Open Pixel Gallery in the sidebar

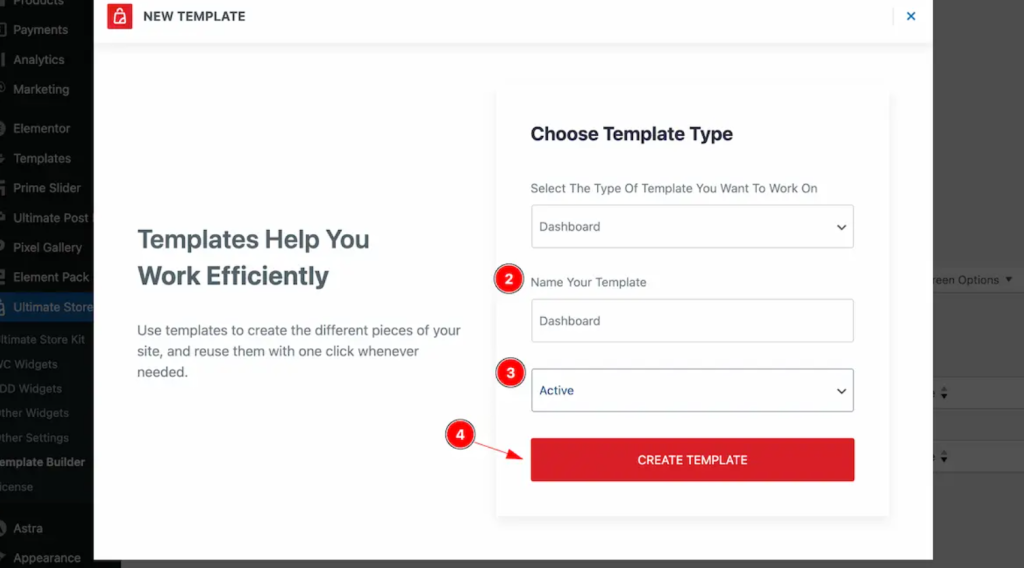point(47,247)
